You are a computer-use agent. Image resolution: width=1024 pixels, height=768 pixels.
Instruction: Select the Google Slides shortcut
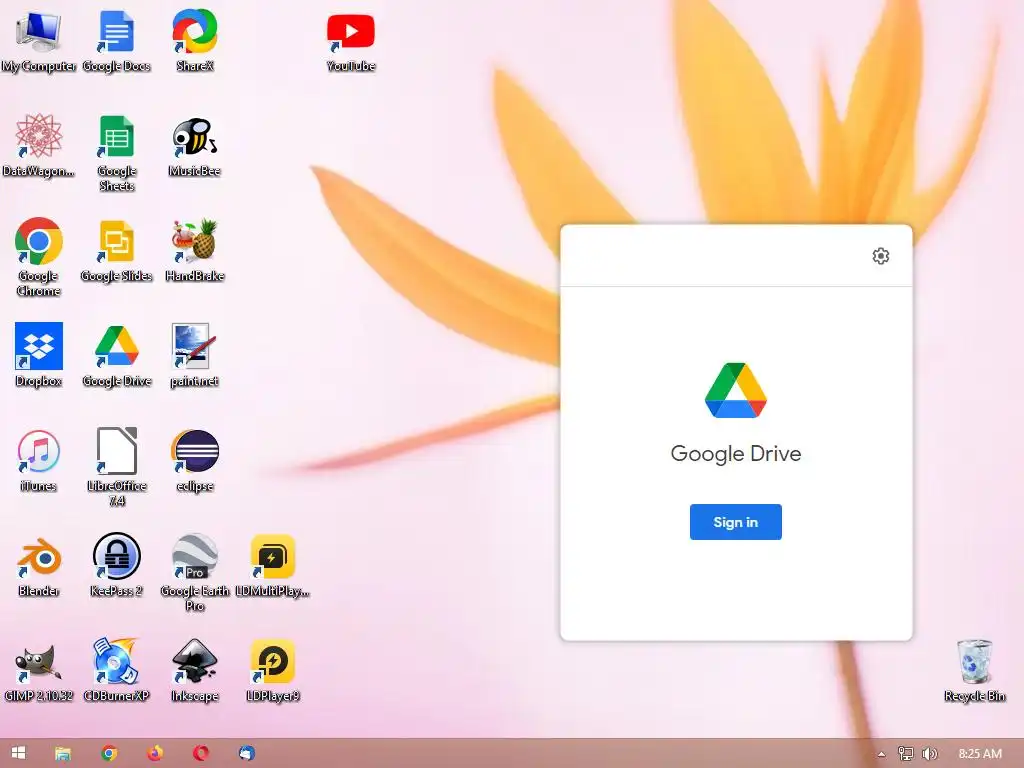tap(116, 251)
